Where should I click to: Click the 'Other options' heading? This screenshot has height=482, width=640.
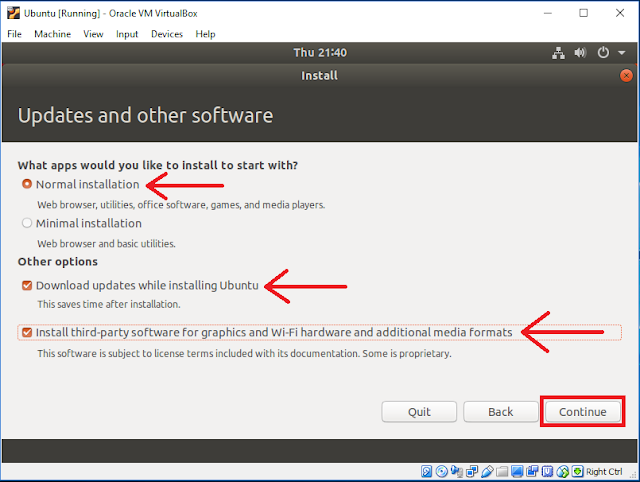tap(58, 262)
